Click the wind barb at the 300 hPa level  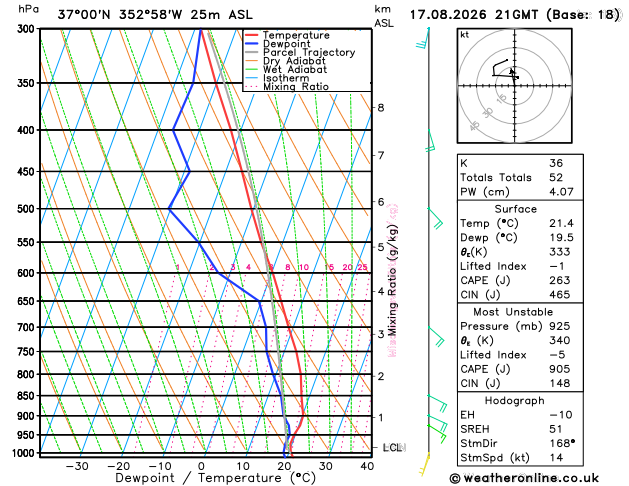[x=423, y=38]
